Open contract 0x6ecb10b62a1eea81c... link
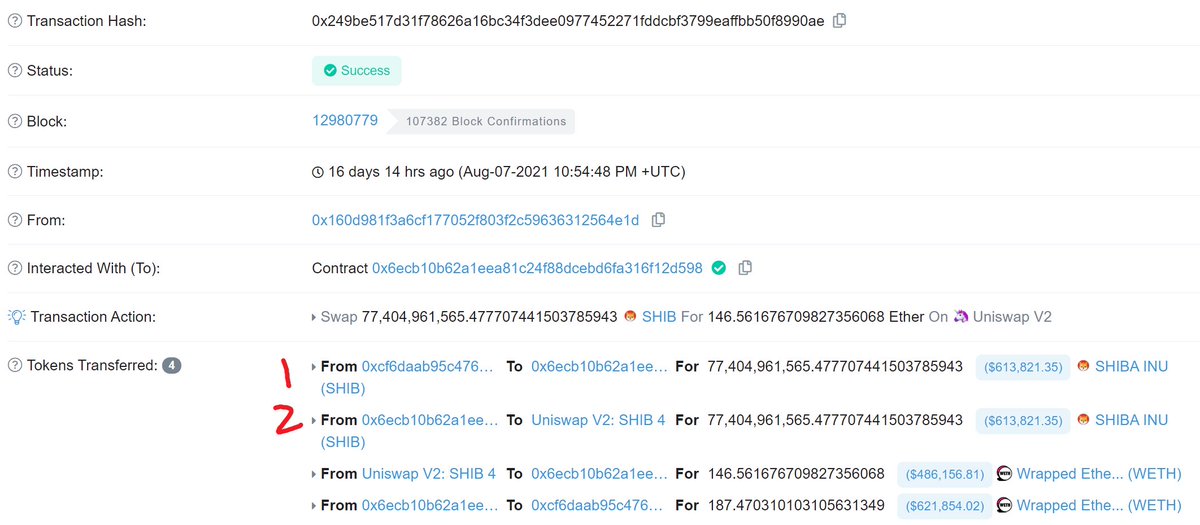 tap(537, 268)
